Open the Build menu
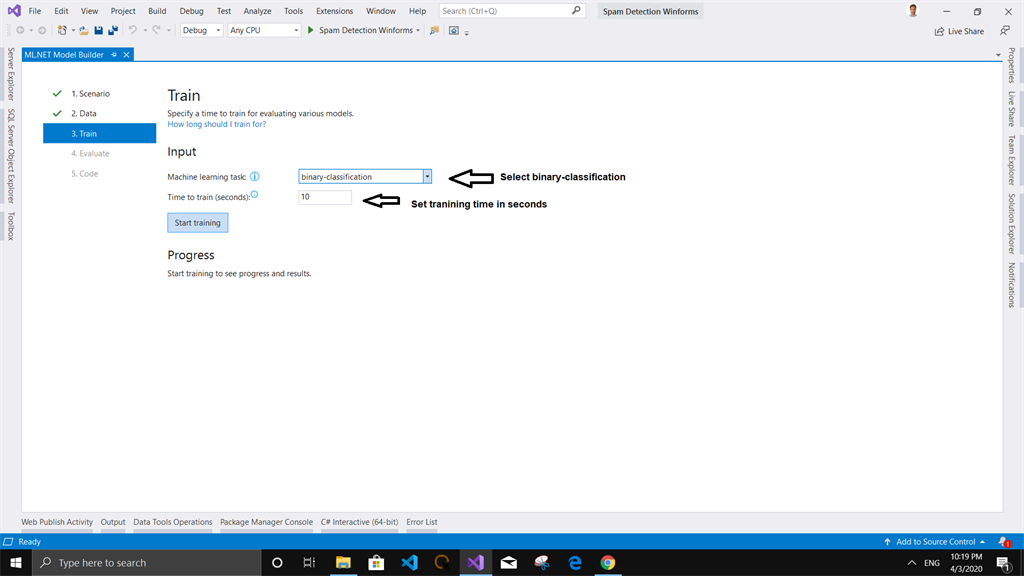1024x576 pixels. [x=156, y=11]
